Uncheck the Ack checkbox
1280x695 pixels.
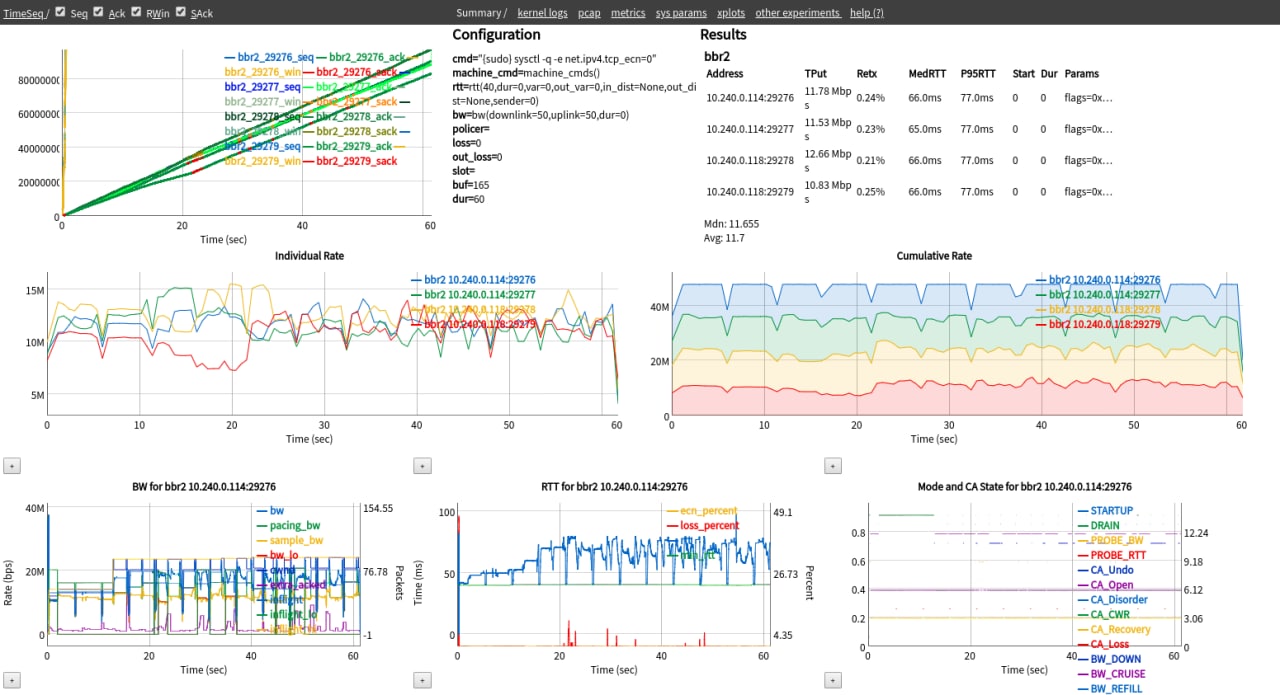point(100,12)
